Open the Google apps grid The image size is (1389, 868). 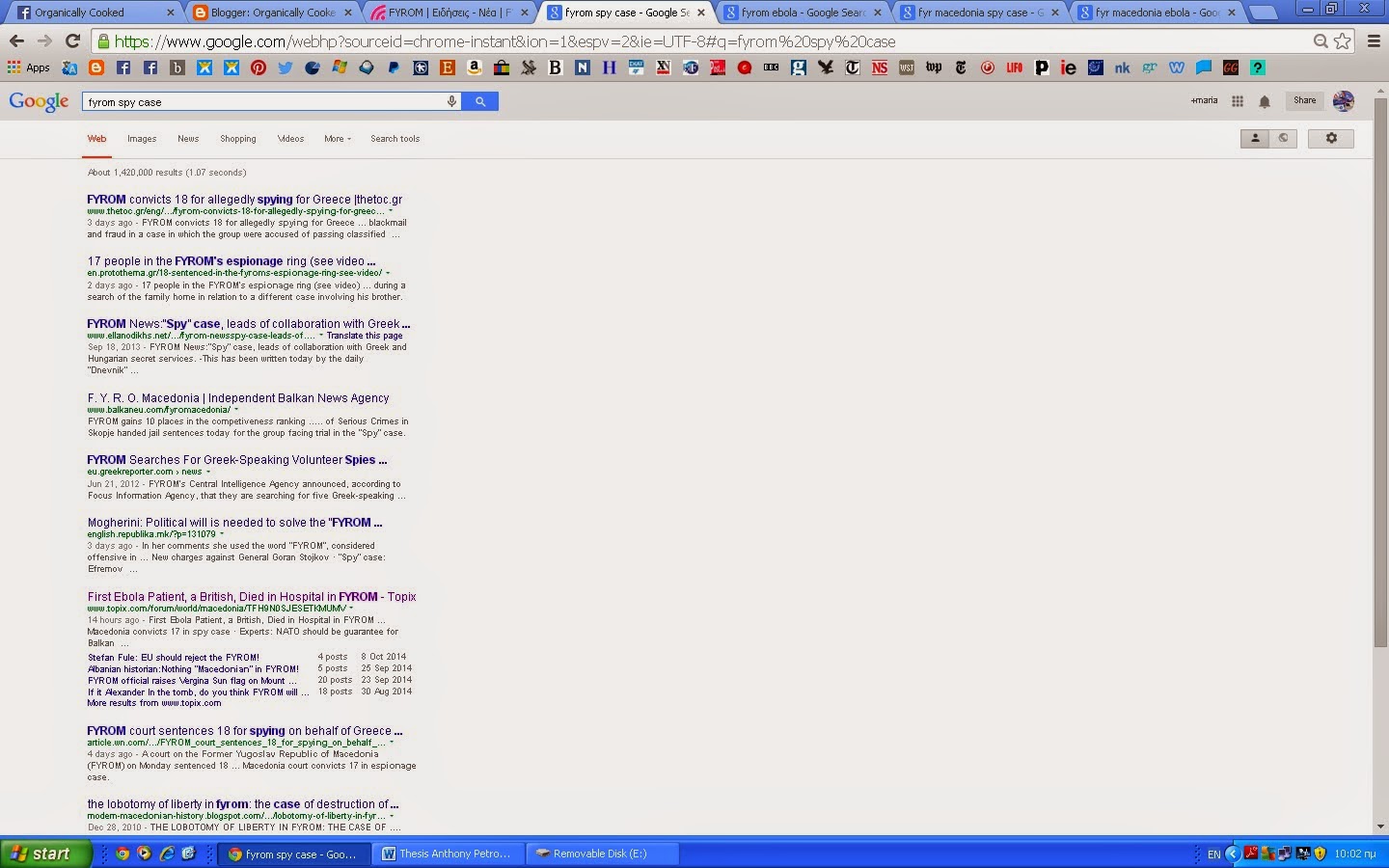(1238, 101)
